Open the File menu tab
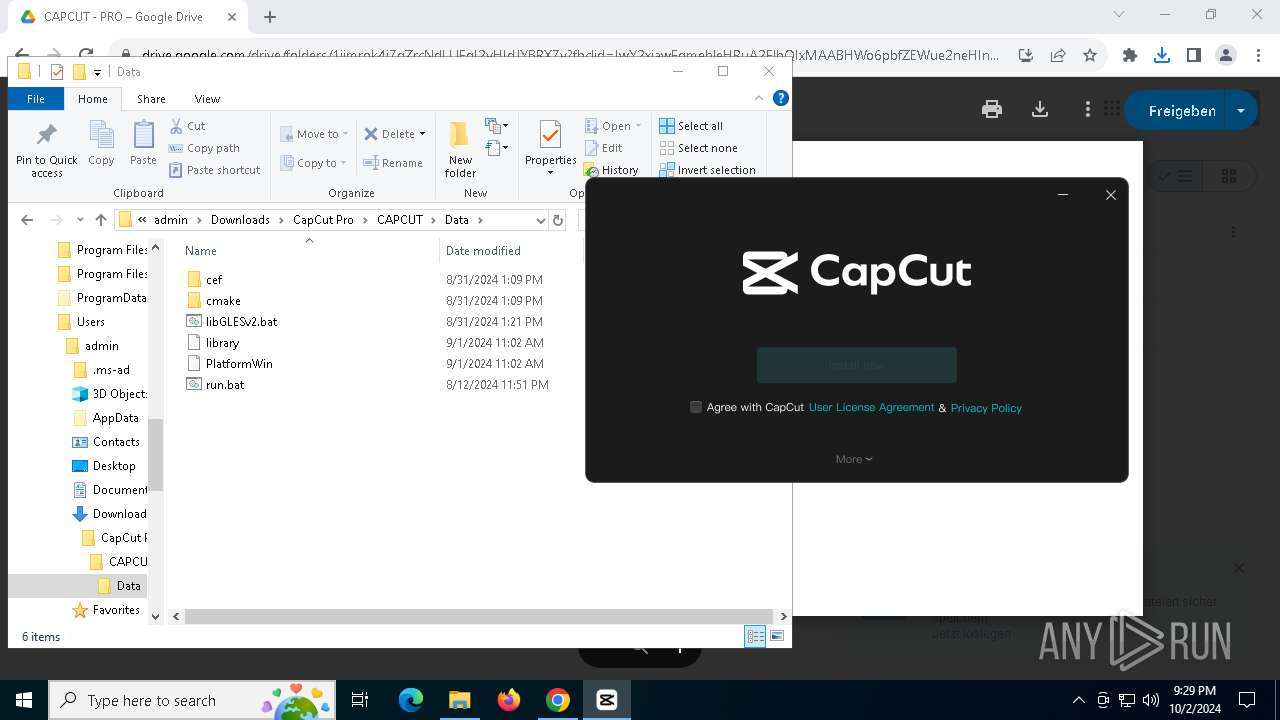This screenshot has width=1280, height=720. [x=36, y=98]
